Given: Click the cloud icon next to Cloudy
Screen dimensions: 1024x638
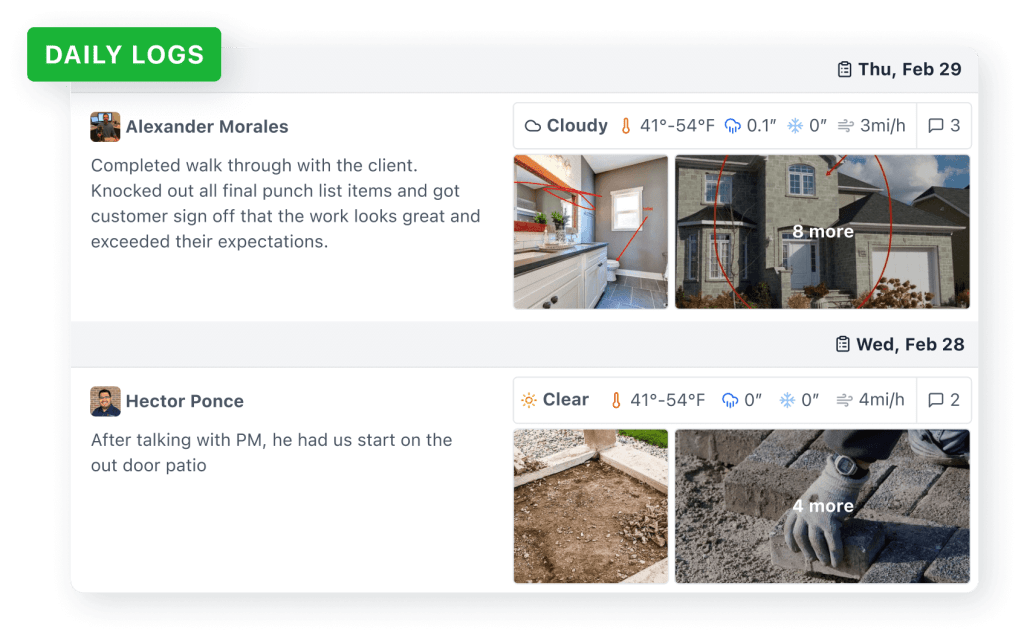Looking at the screenshot, I should (533, 126).
